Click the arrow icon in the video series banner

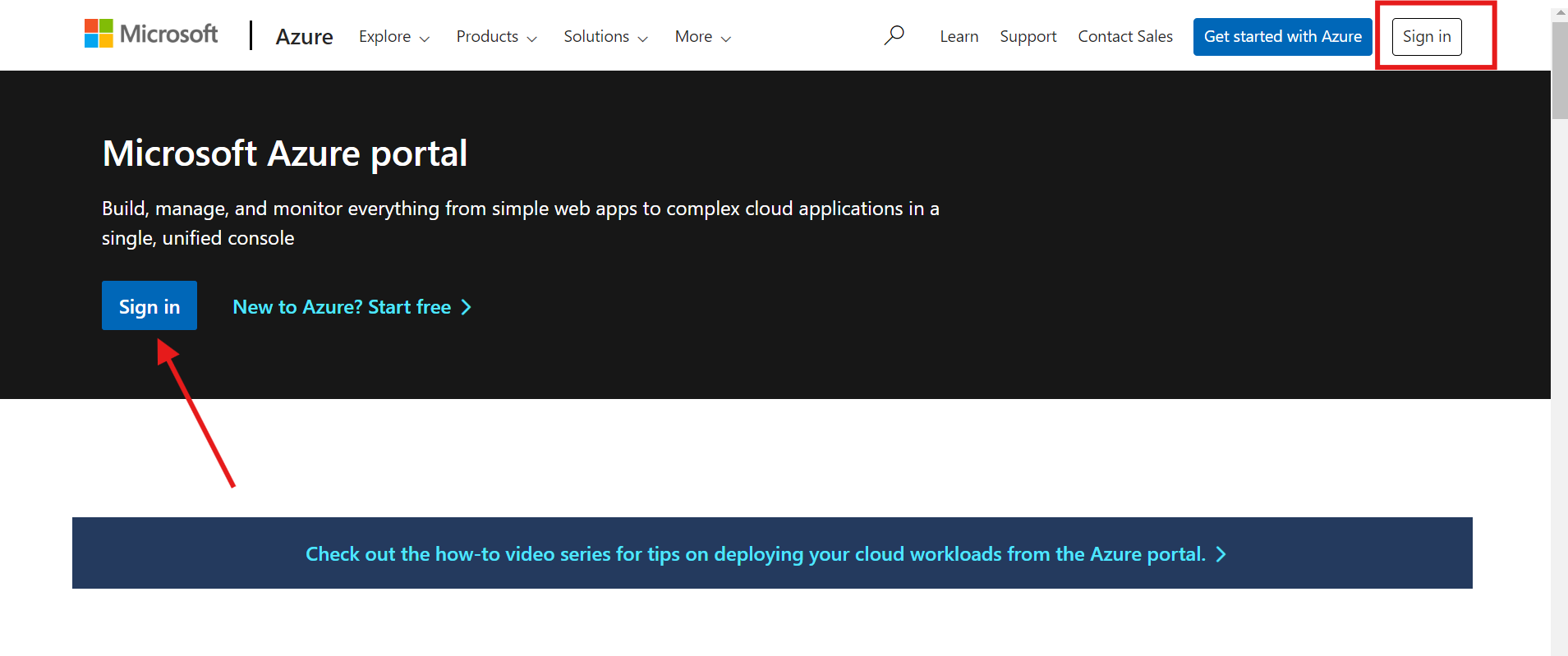point(1221,554)
